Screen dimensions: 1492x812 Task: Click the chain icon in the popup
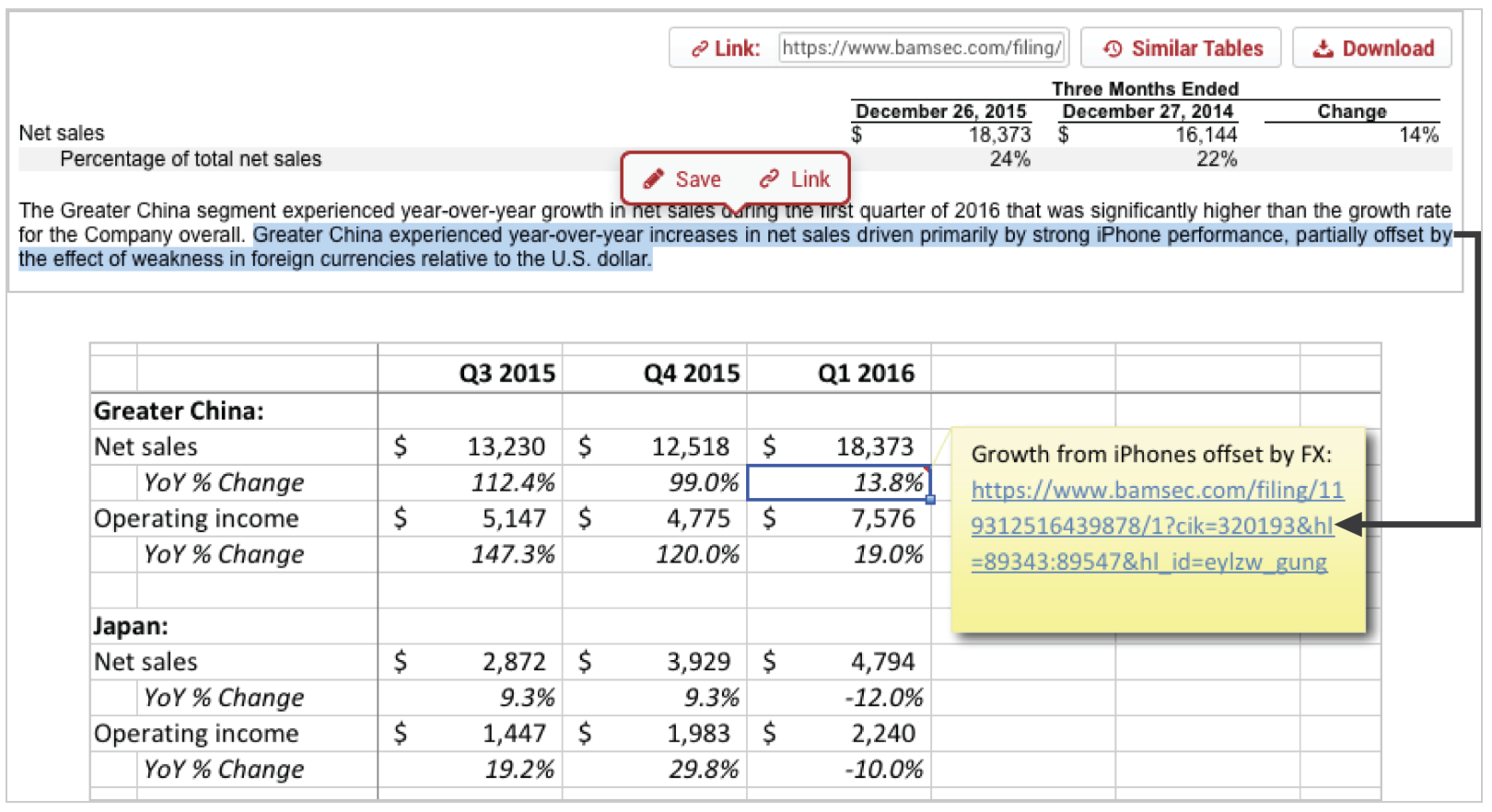pos(769,180)
